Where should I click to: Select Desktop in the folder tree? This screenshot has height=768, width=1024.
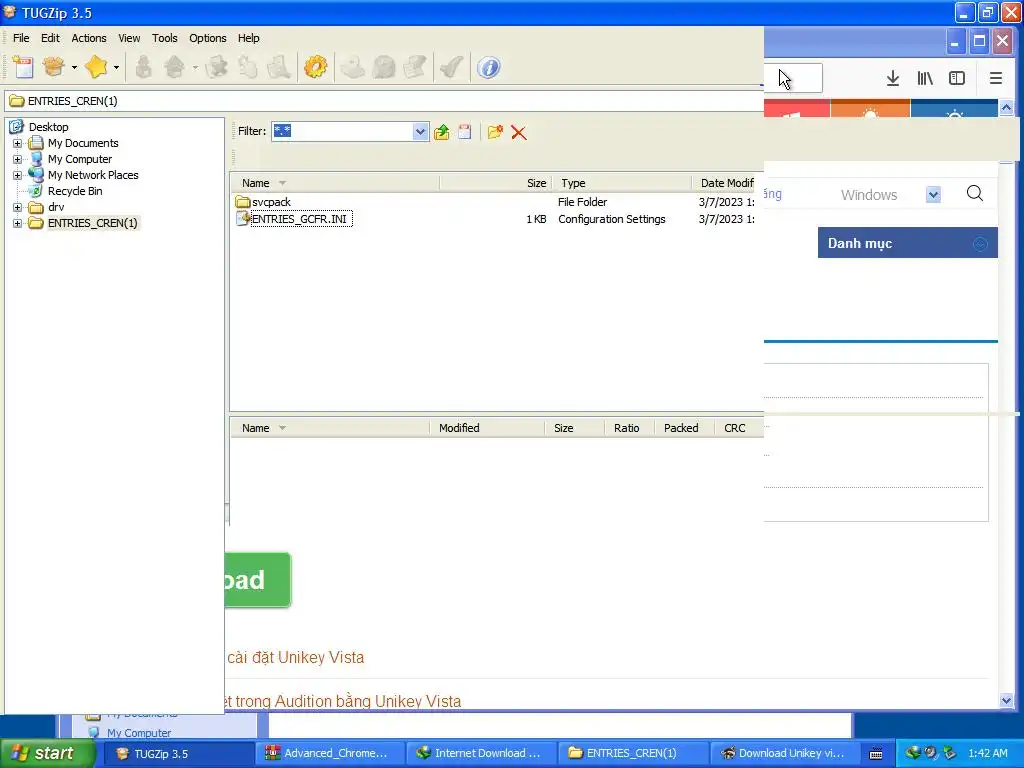click(x=48, y=127)
